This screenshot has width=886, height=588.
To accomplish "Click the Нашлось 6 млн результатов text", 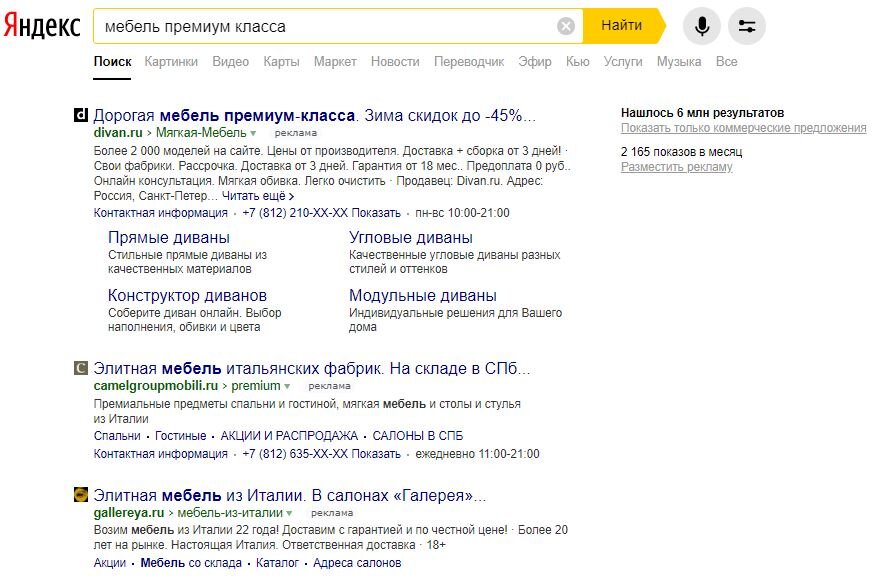I will point(702,113).
